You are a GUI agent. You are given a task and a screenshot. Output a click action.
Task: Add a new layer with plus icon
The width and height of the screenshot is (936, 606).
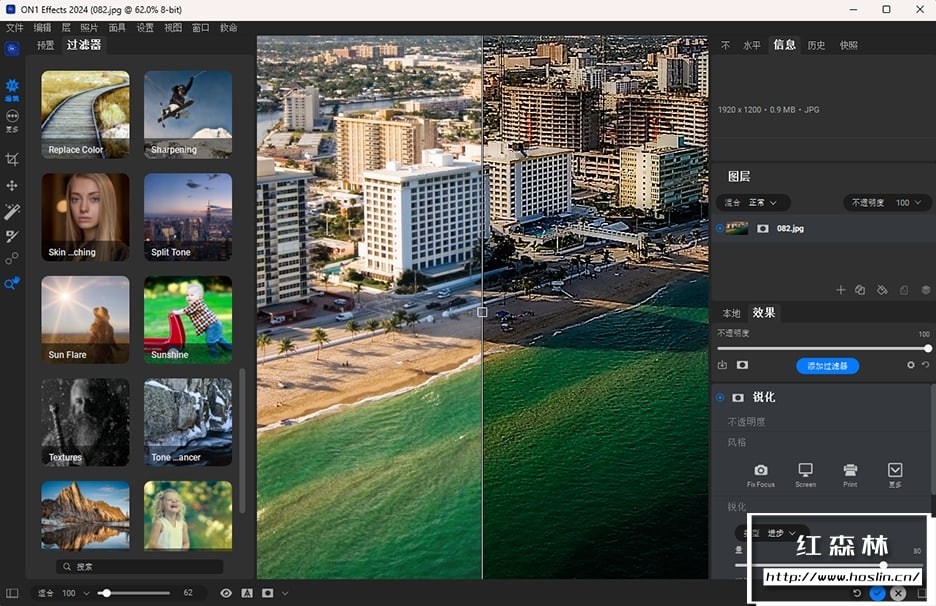(x=840, y=290)
